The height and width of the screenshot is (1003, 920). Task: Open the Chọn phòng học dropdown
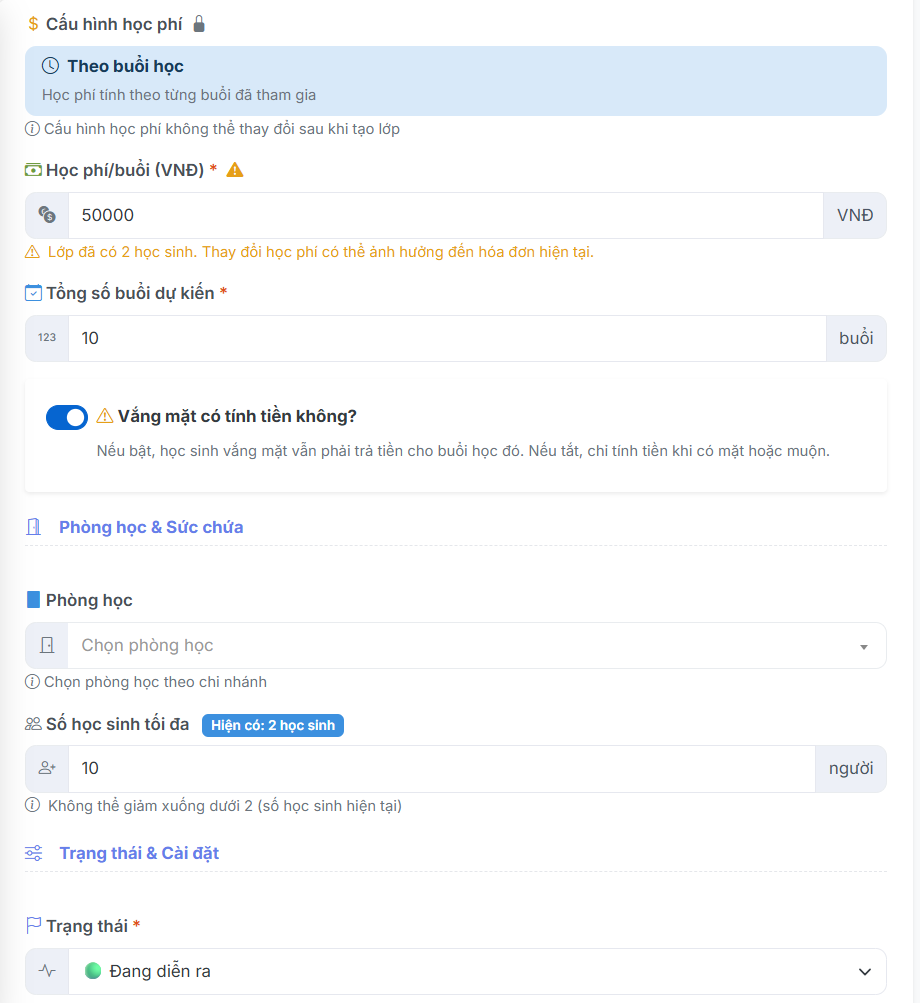(x=460, y=646)
